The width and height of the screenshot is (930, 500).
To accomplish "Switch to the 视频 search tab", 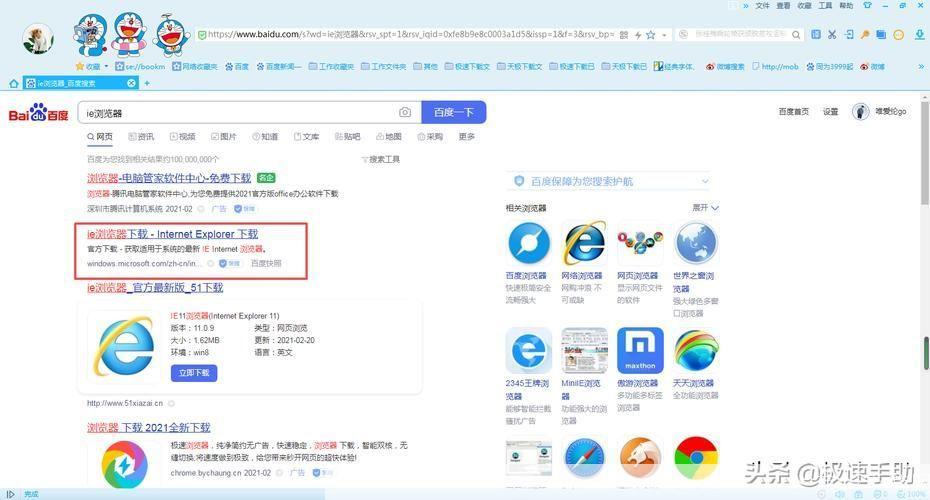I will (x=183, y=136).
